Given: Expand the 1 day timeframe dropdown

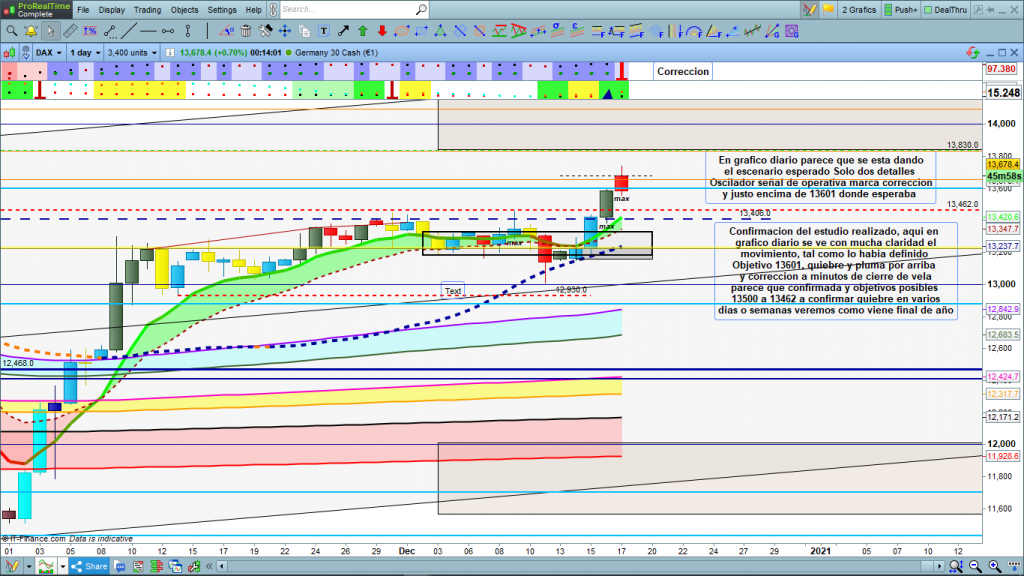Looking at the screenshot, I should coord(85,51).
